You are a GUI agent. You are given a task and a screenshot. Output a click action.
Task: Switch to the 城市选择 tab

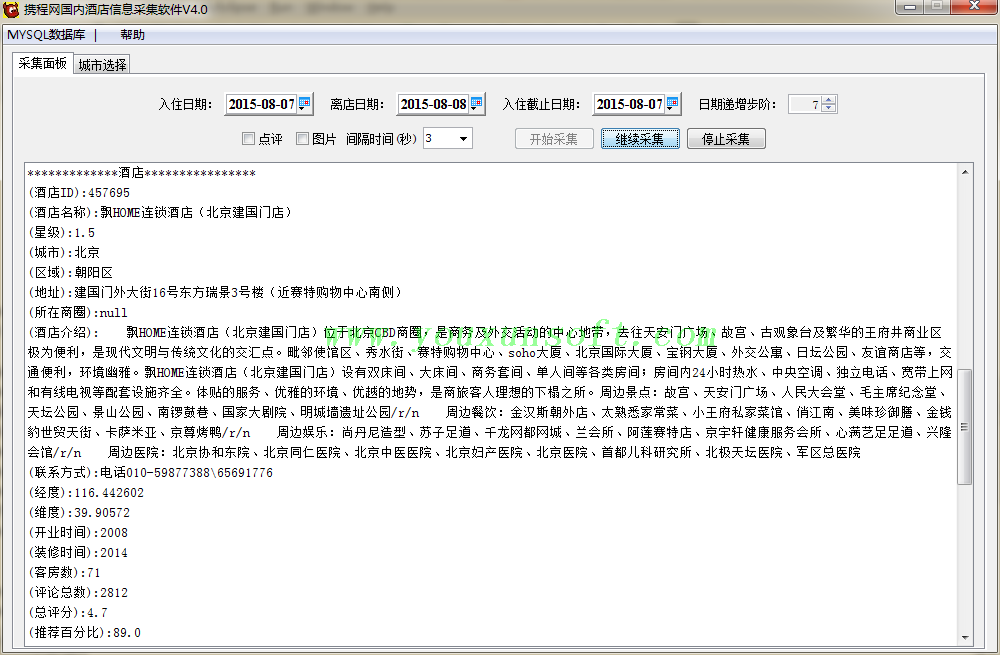(x=102, y=65)
